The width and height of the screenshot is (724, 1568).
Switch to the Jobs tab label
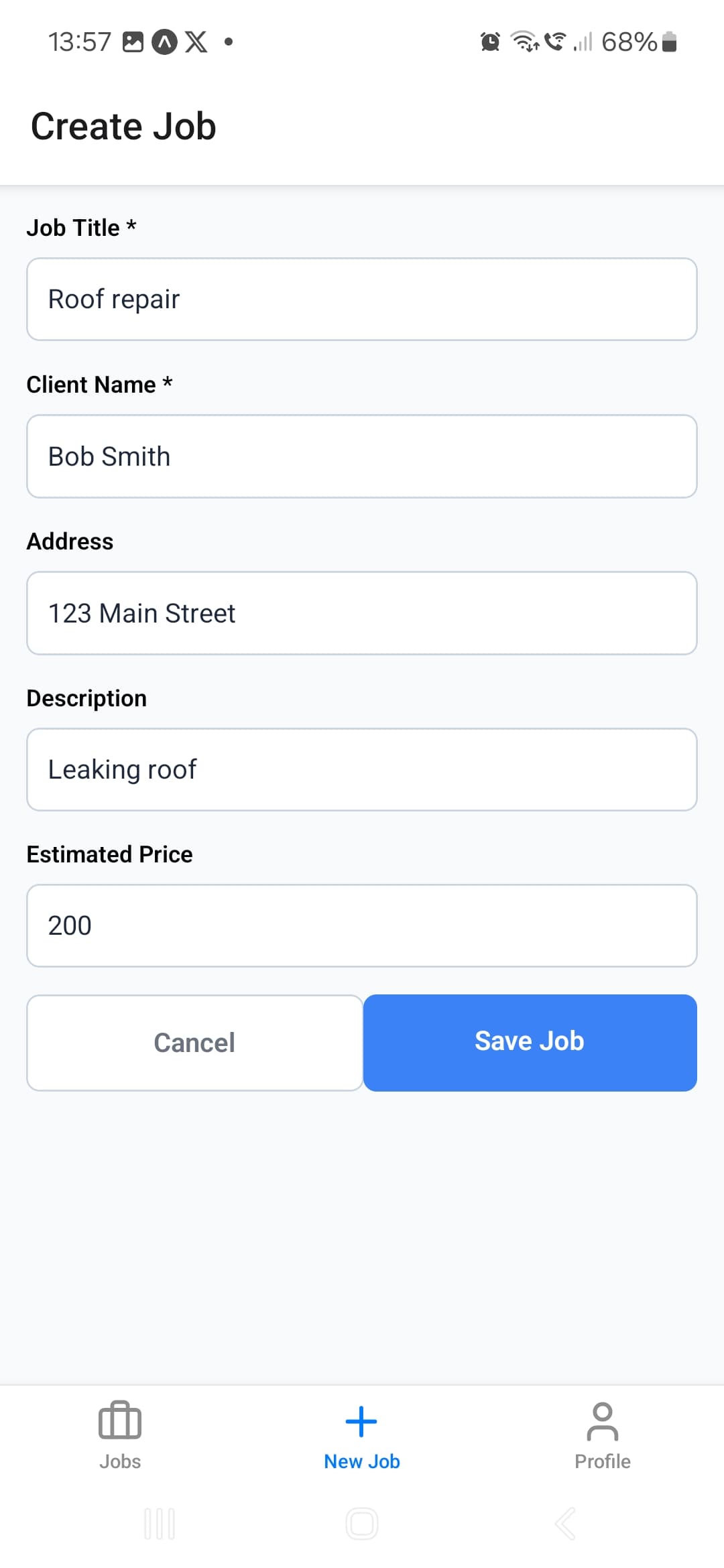click(x=120, y=1461)
